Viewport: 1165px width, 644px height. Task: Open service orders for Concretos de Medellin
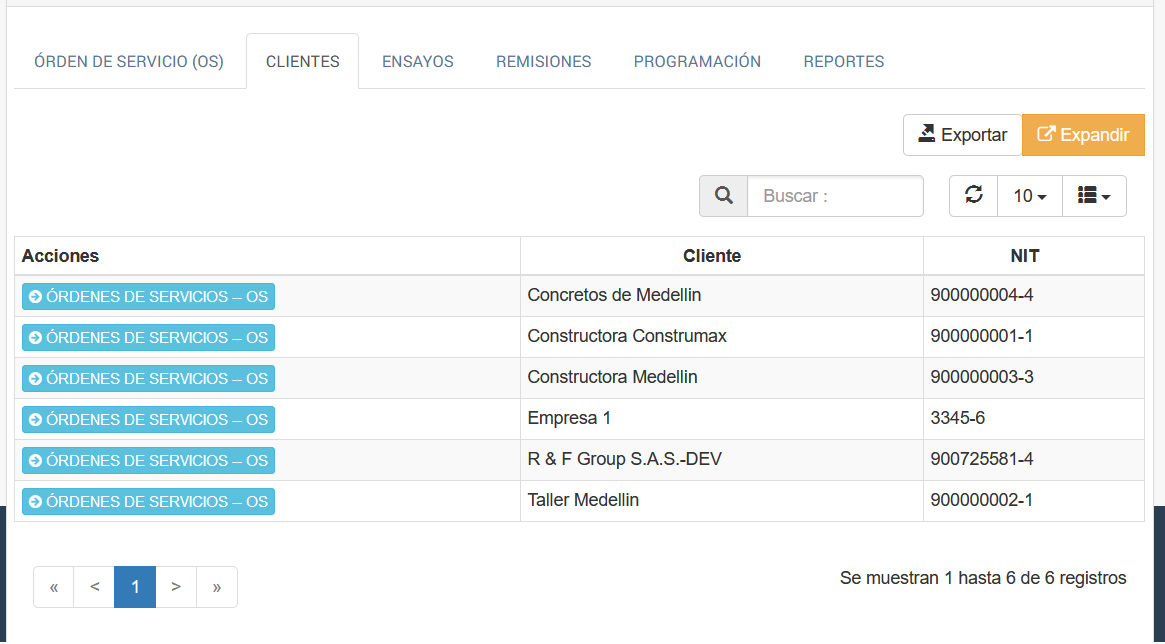pos(148,297)
